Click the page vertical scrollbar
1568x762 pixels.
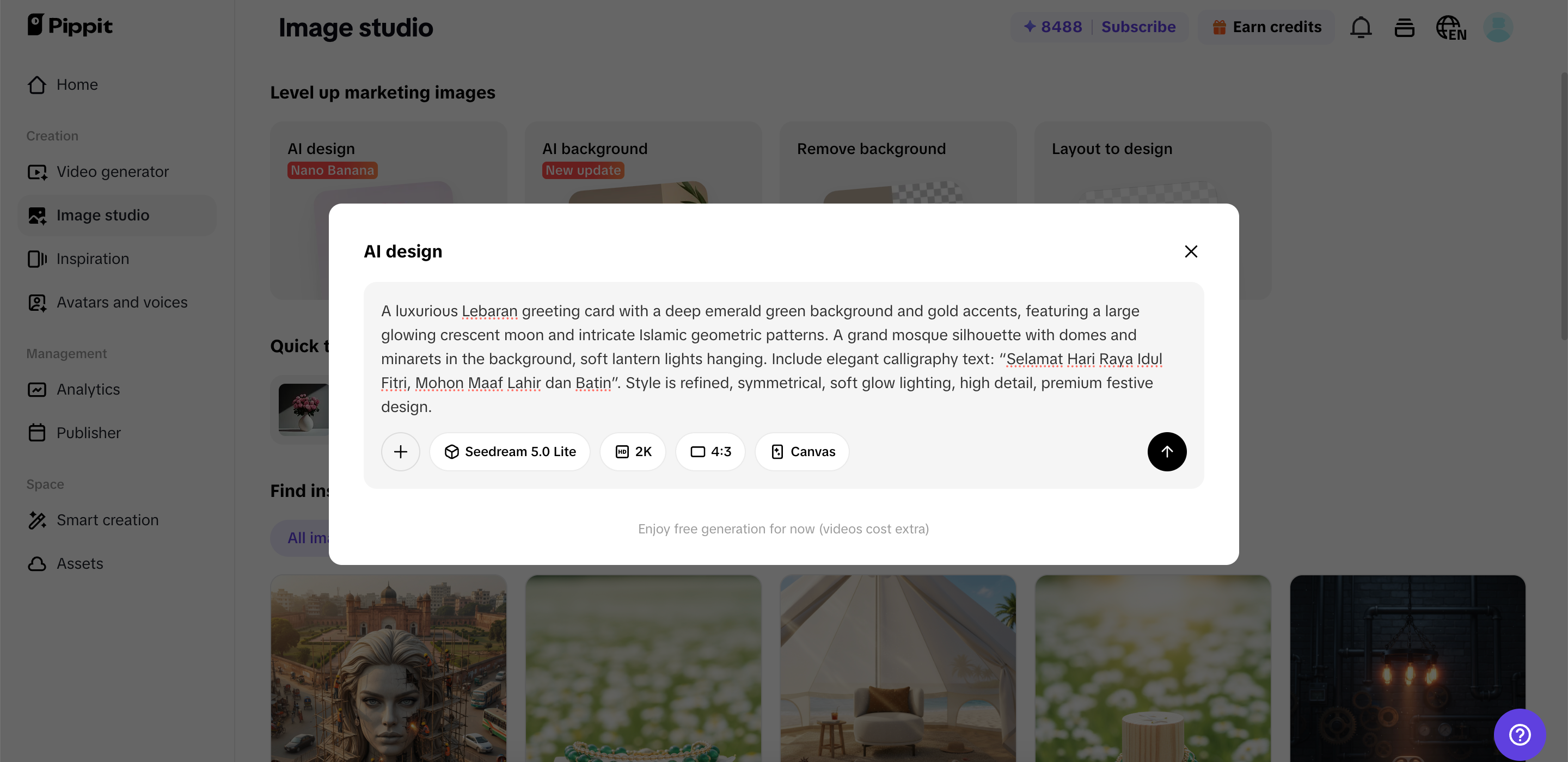click(x=1563, y=207)
